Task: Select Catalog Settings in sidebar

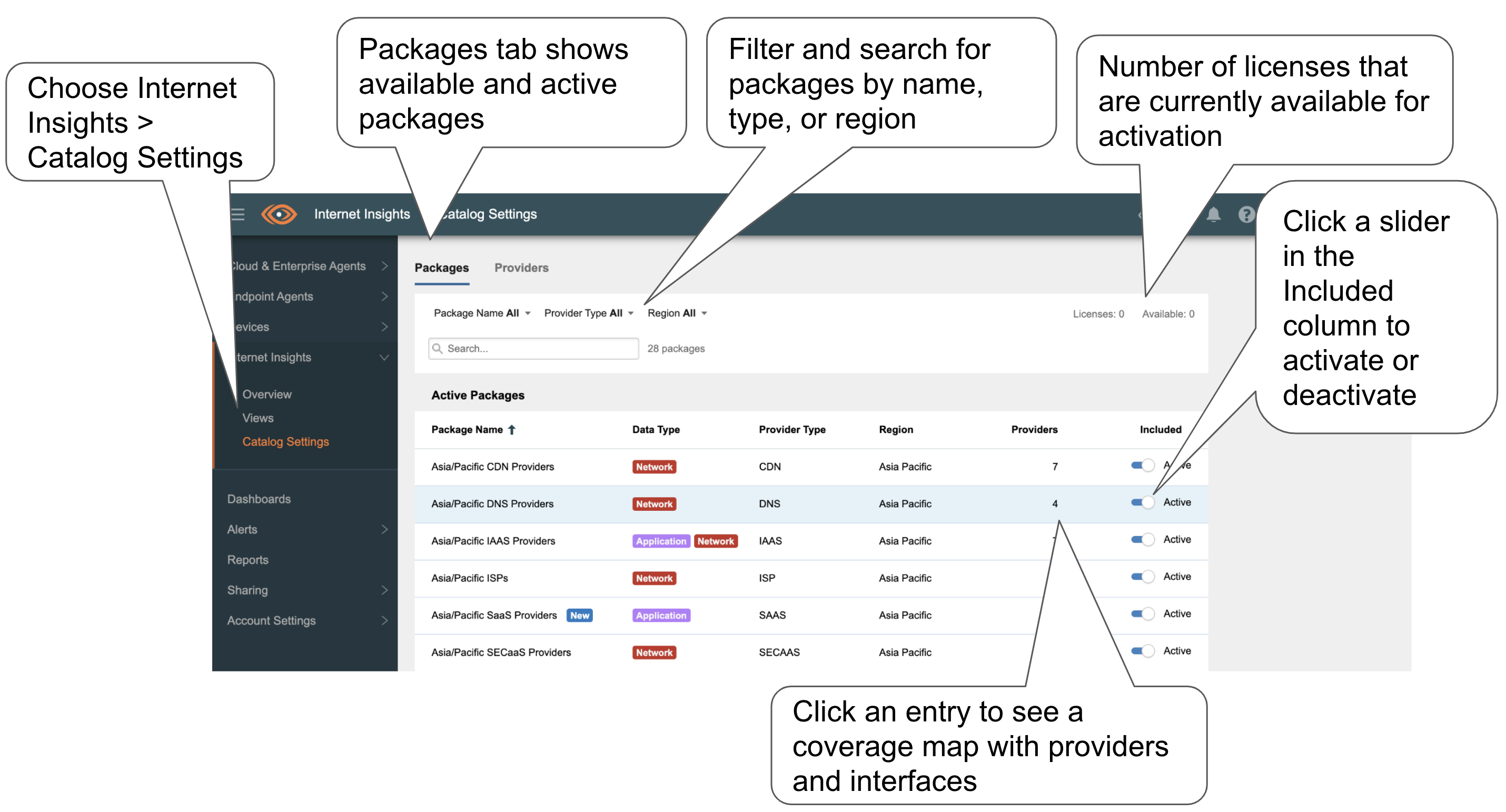Action: [x=285, y=442]
